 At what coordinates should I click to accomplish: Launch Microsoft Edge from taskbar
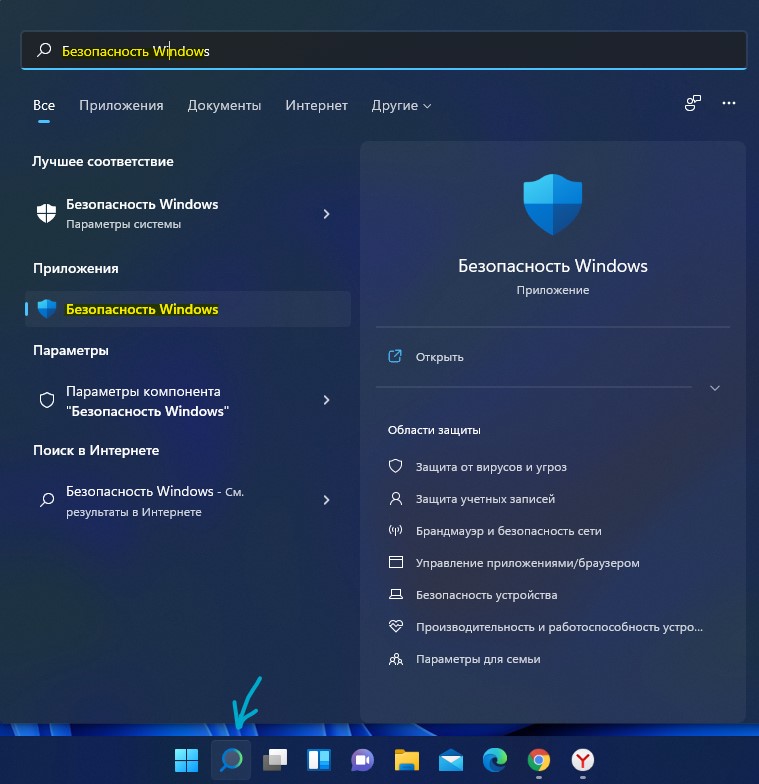[x=494, y=760]
